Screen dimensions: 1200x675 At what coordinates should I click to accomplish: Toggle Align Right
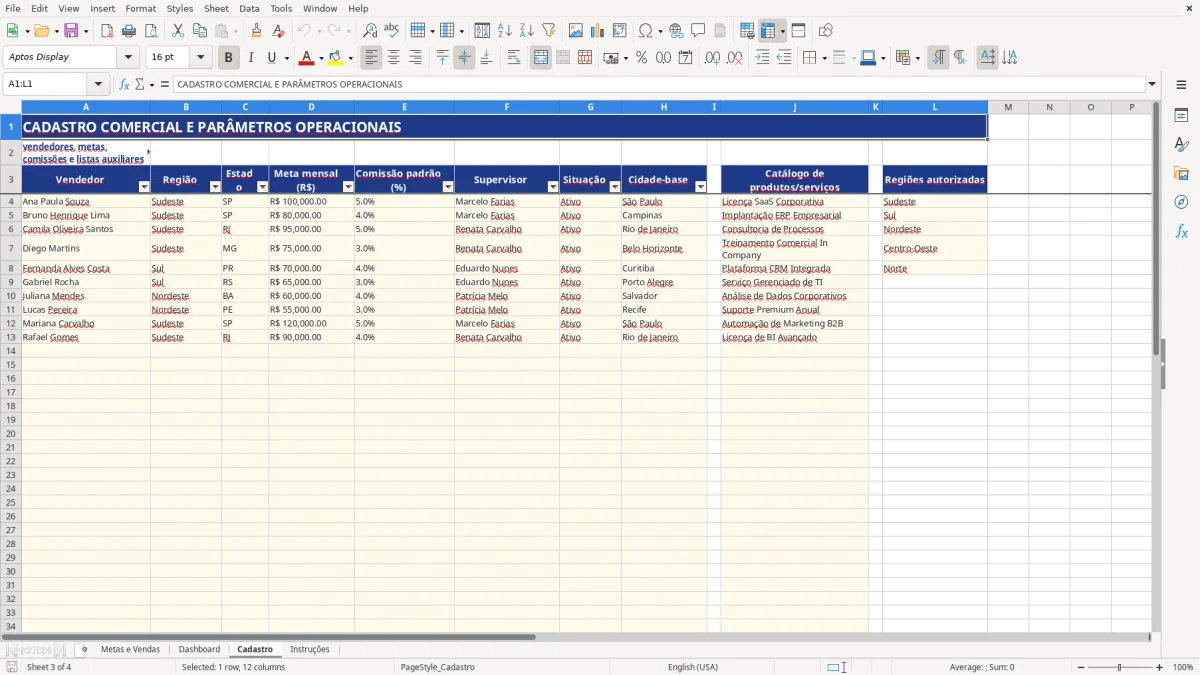click(415, 58)
